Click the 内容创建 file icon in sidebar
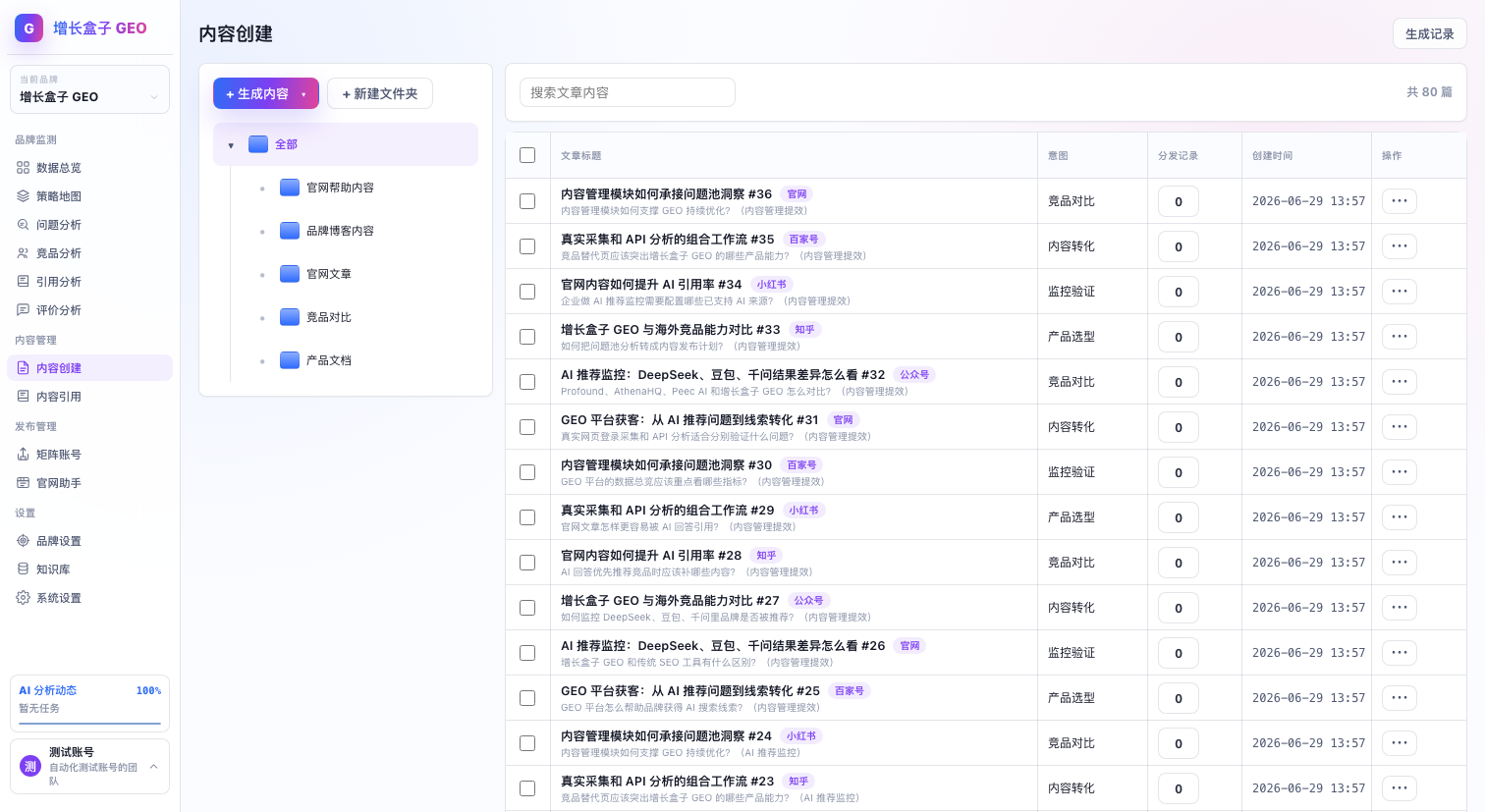This screenshot has height=812, width=1485. (23, 368)
